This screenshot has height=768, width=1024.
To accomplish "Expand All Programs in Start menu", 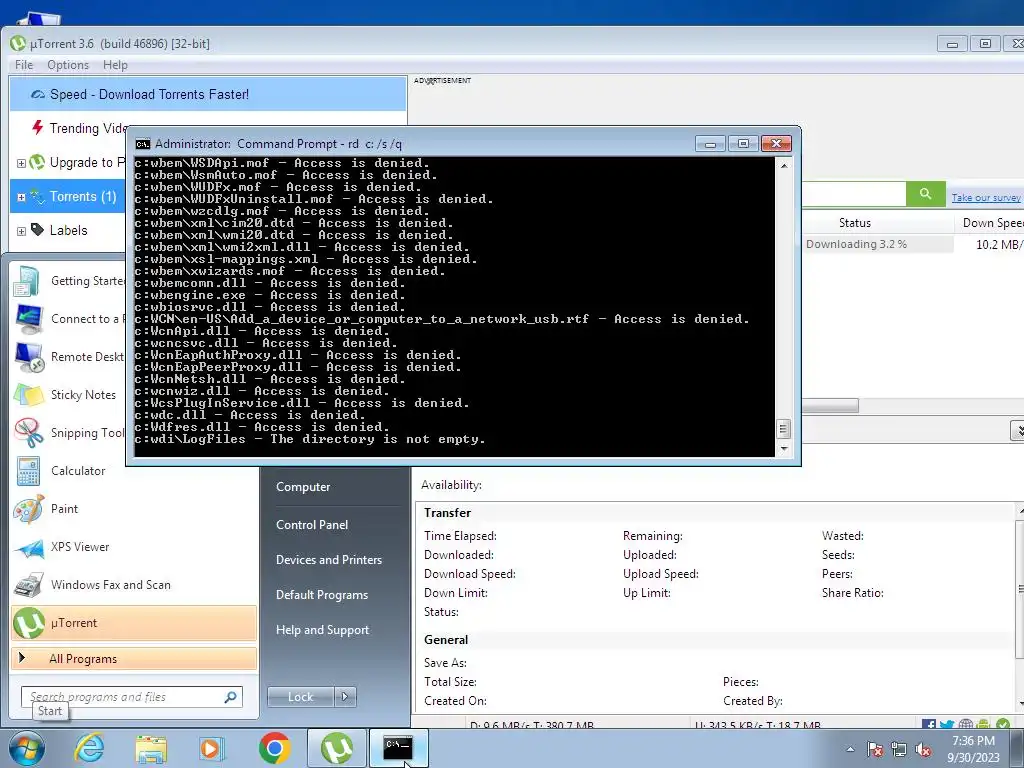I will [x=134, y=658].
